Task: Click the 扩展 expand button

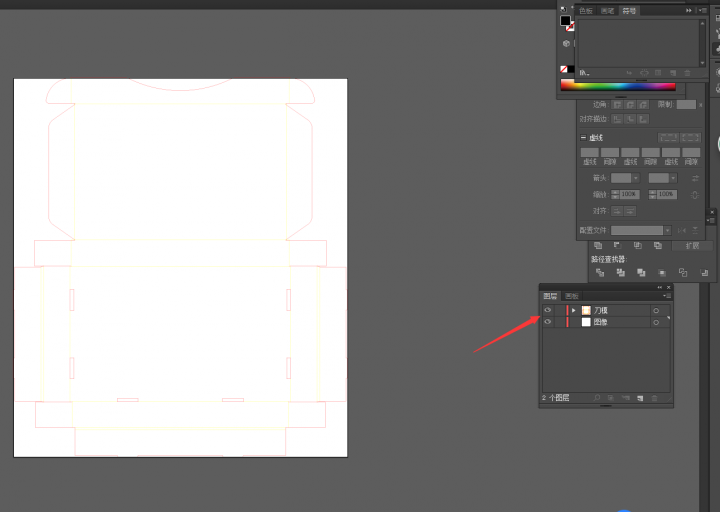Action: coord(692,245)
